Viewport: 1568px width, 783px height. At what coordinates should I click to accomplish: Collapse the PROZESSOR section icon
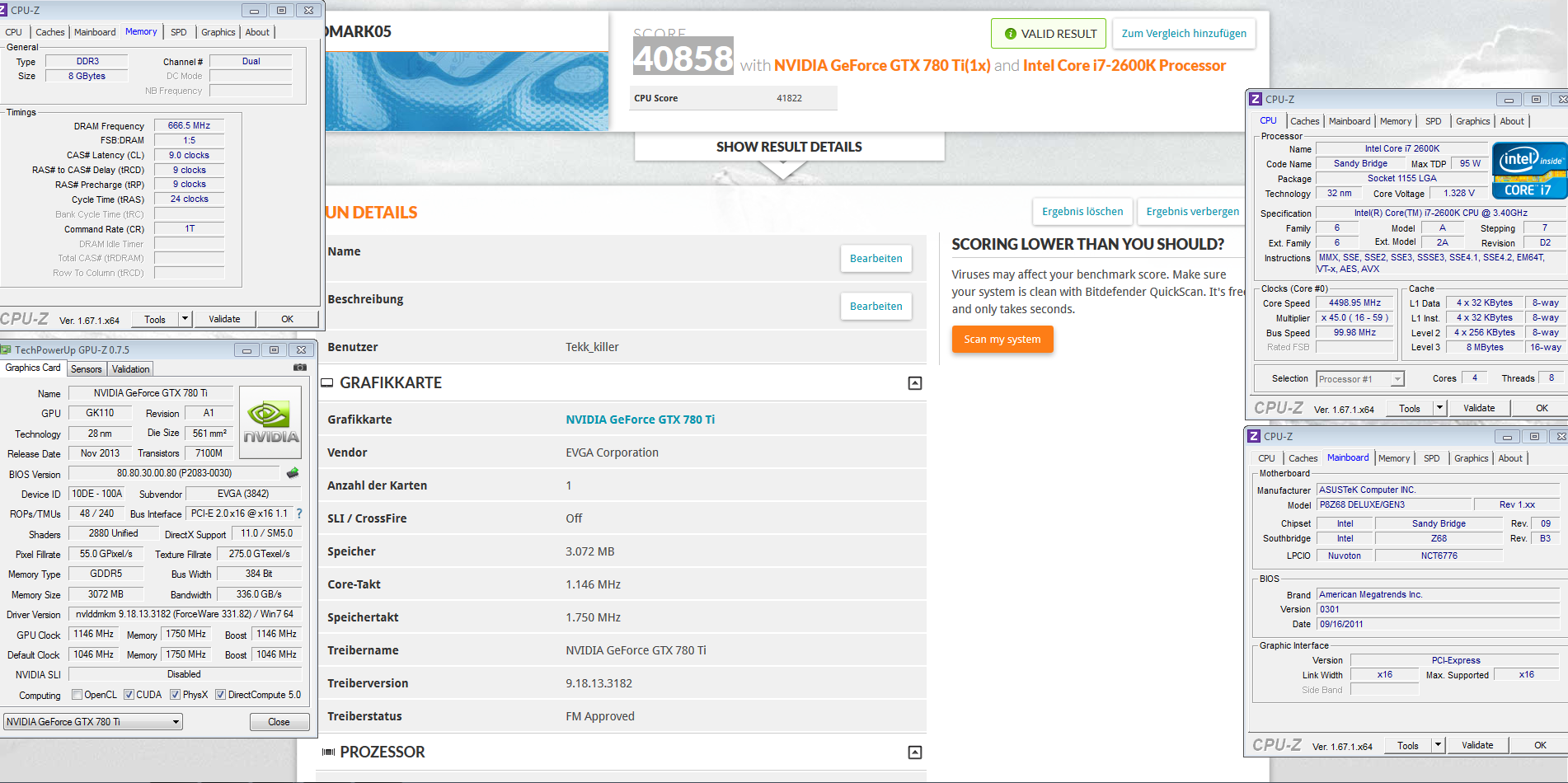915,753
